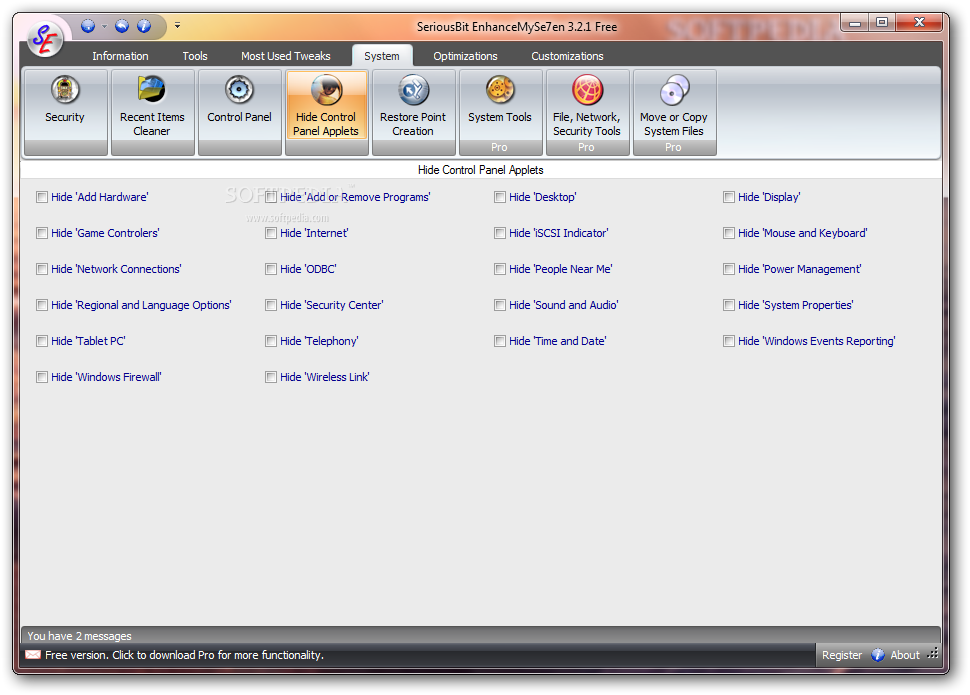Click the blue back-arrow quick-access icon
970x695 pixels.
pyautogui.click(x=122, y=25)
